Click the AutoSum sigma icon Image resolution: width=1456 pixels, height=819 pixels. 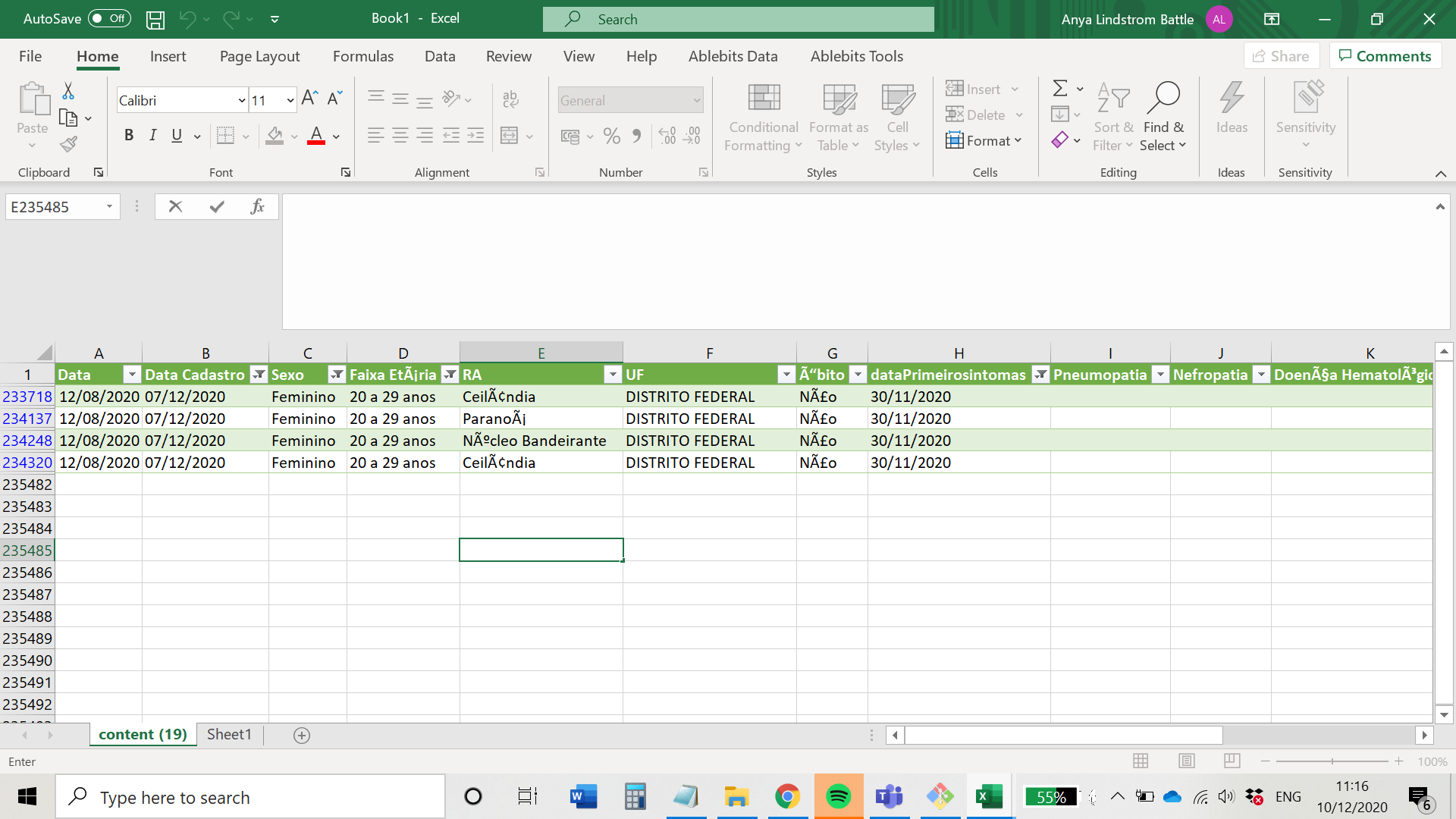click(1060, 89)
